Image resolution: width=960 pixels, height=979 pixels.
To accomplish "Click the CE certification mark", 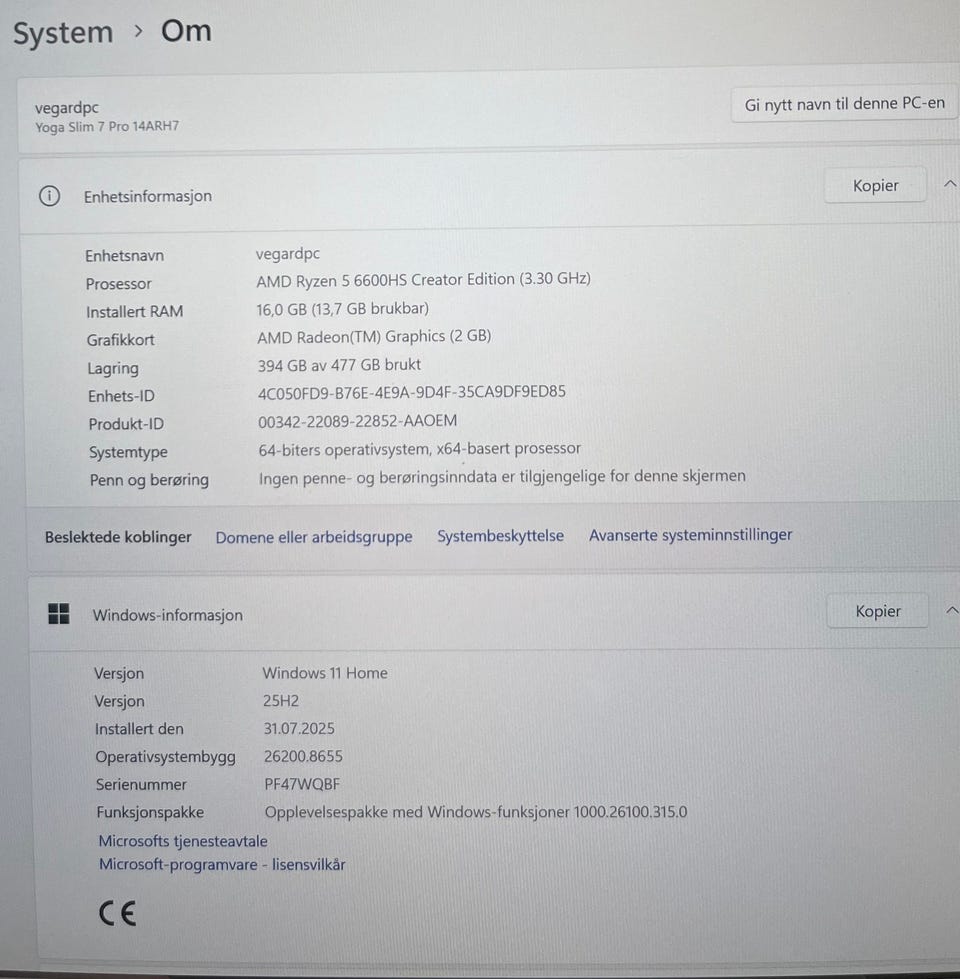I will [x=117, y=914].
